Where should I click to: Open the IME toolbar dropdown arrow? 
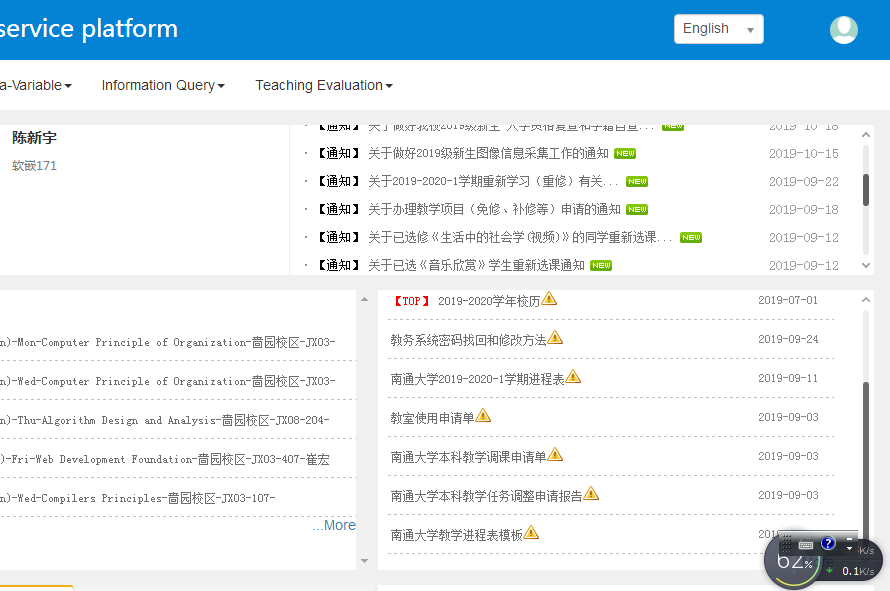pyautogui.click(x=849, y=548)
